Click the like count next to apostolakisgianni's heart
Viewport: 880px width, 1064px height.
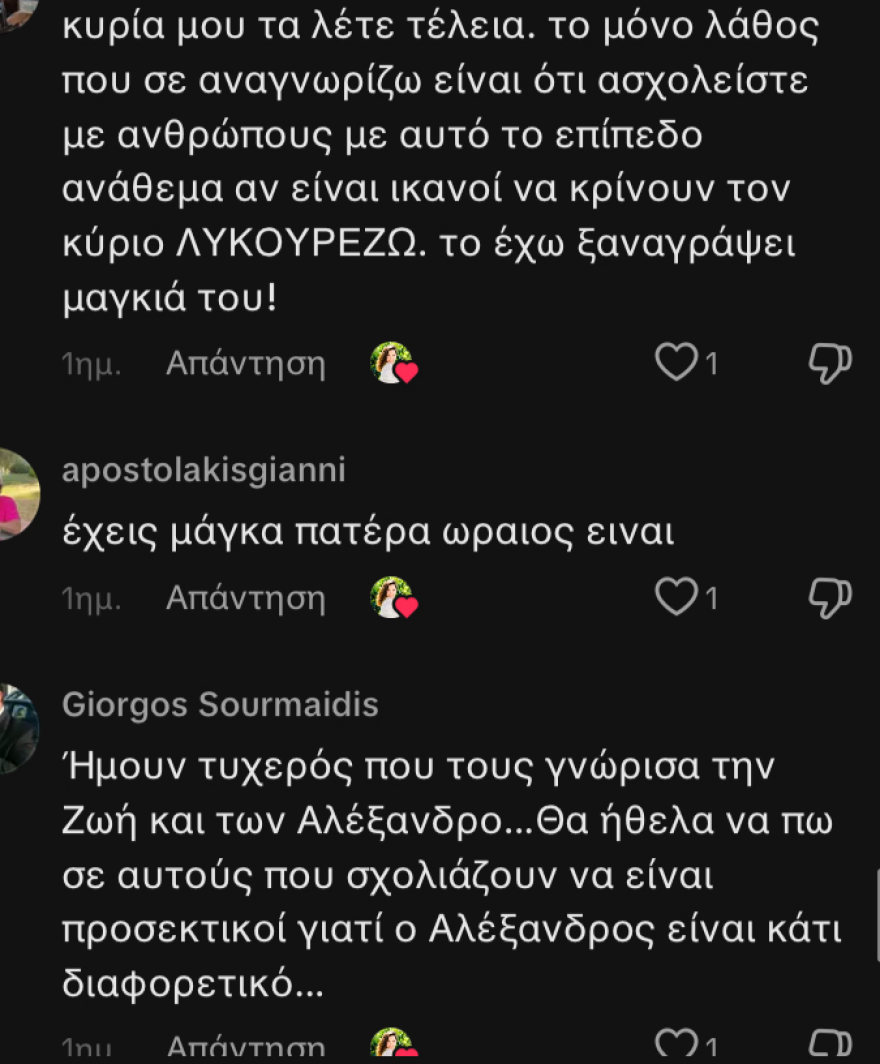pyautogui.click(x=712, y=598)
